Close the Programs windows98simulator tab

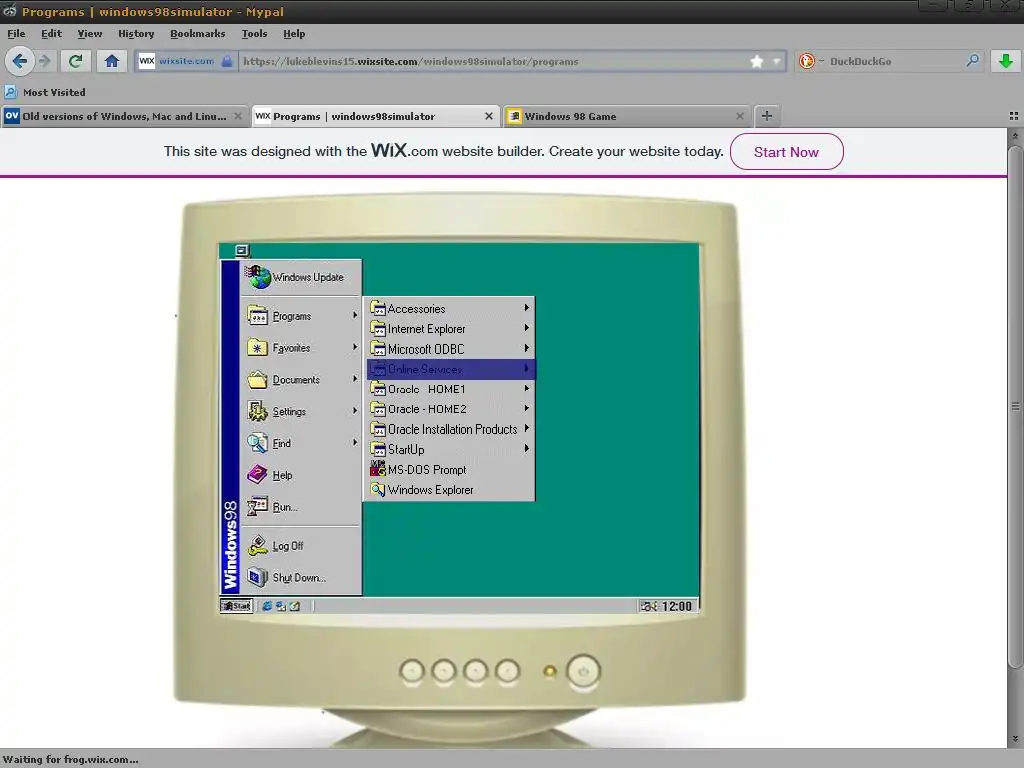488,116
